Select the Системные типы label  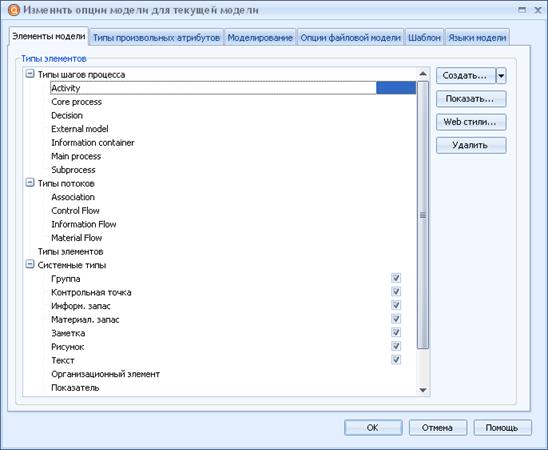pos(72,265)
